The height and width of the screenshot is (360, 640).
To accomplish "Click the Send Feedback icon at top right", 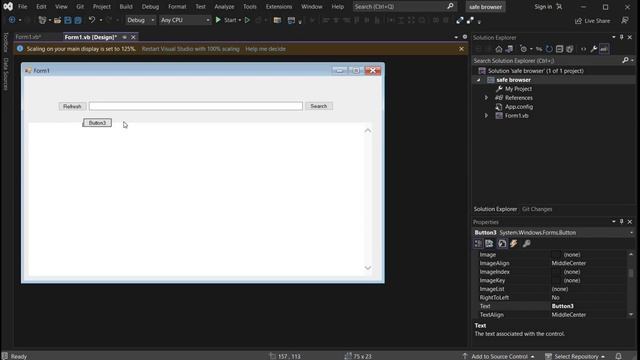I will tap(625, 20).
